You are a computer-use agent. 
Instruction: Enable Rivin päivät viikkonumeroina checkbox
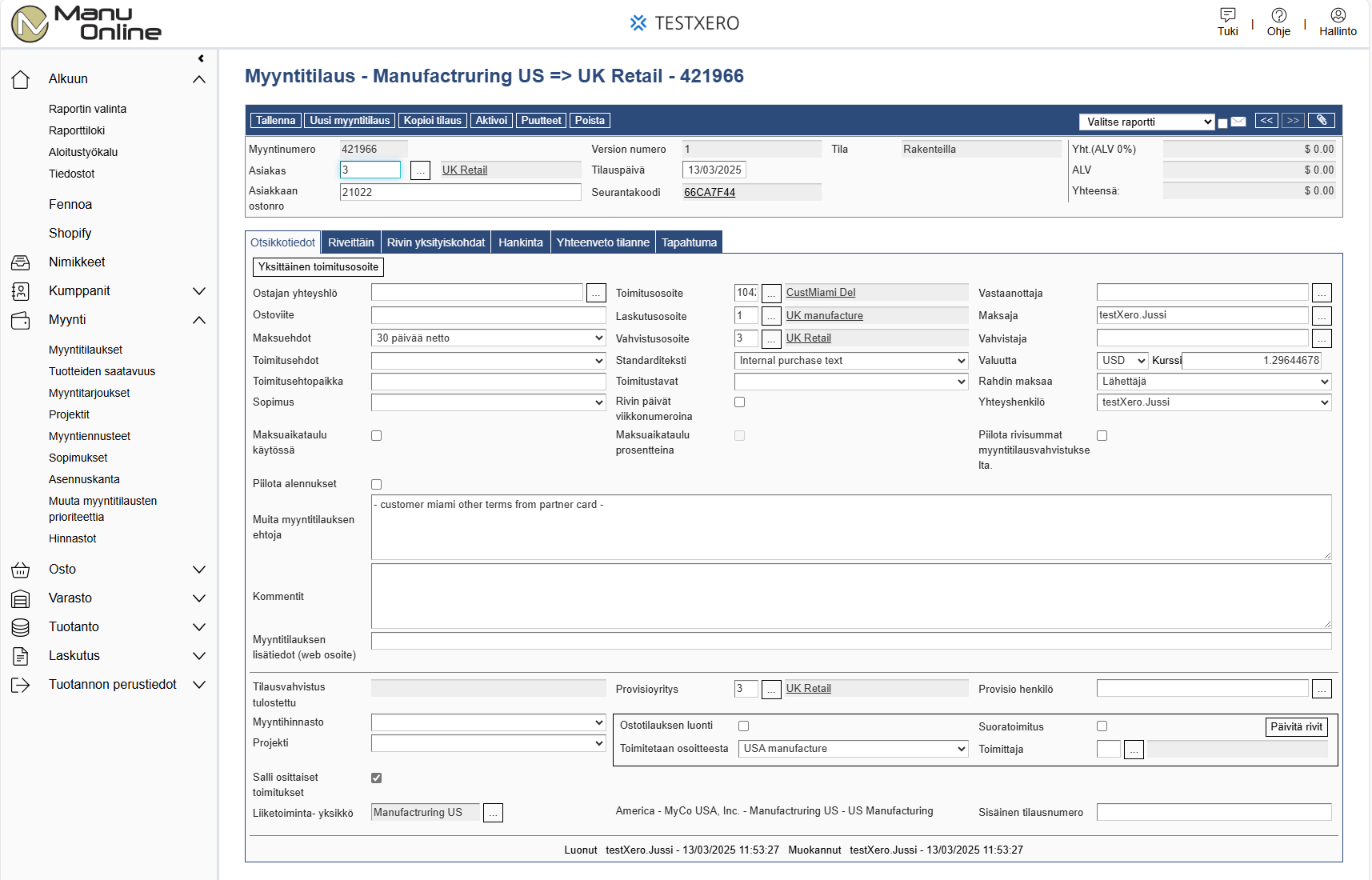pyautogui.click(x=739, y=402)
